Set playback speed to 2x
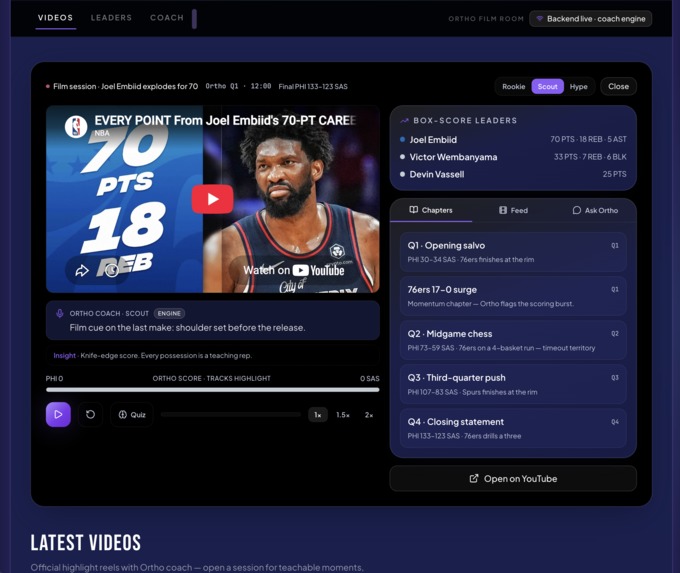 [369, 415]
